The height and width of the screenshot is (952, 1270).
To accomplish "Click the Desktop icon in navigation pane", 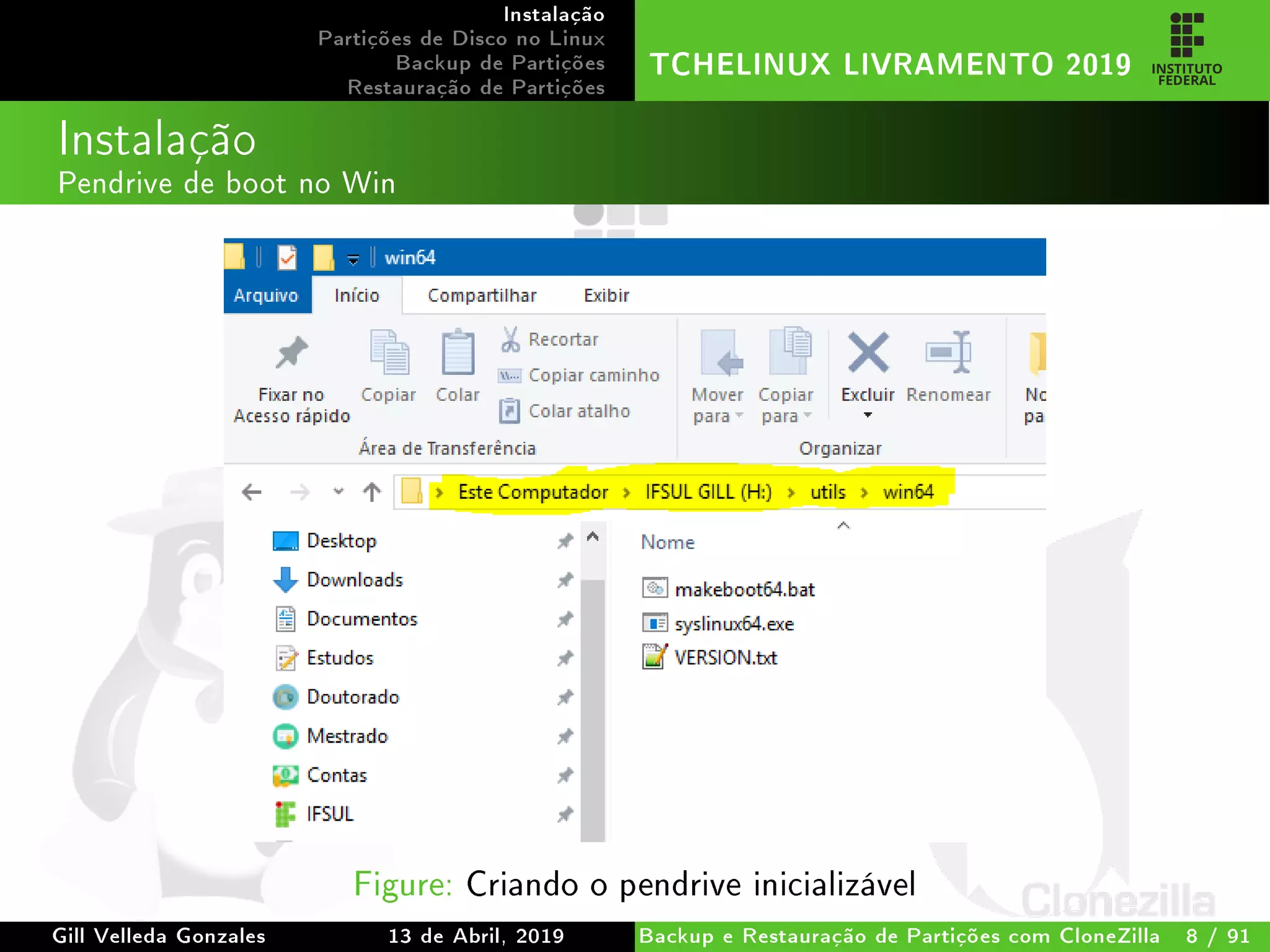I will pyautogui.click(x=285, y=541).
